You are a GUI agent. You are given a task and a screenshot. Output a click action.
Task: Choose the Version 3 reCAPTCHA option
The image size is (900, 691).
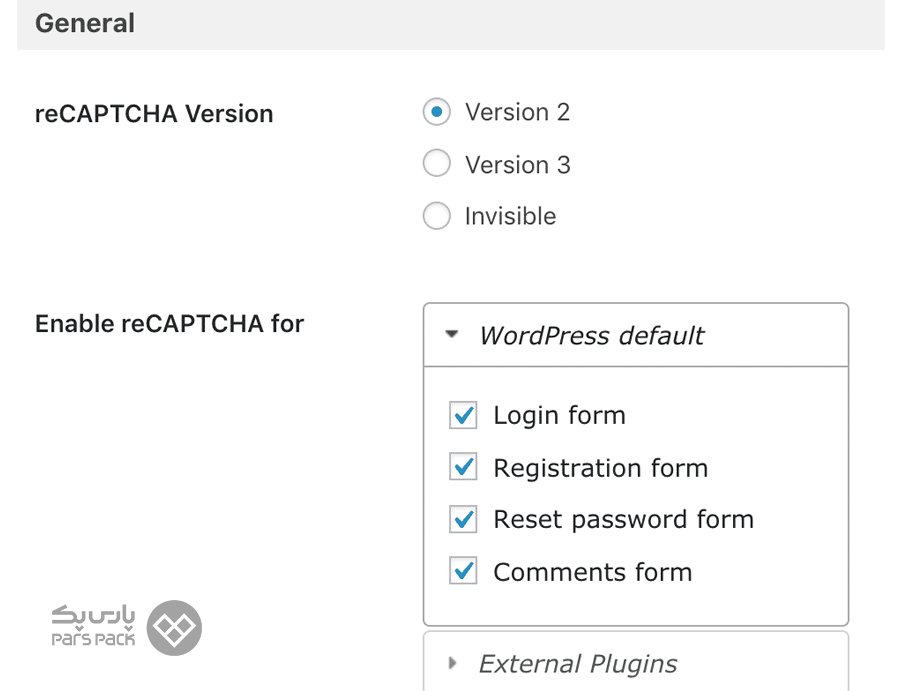[436, 164]
